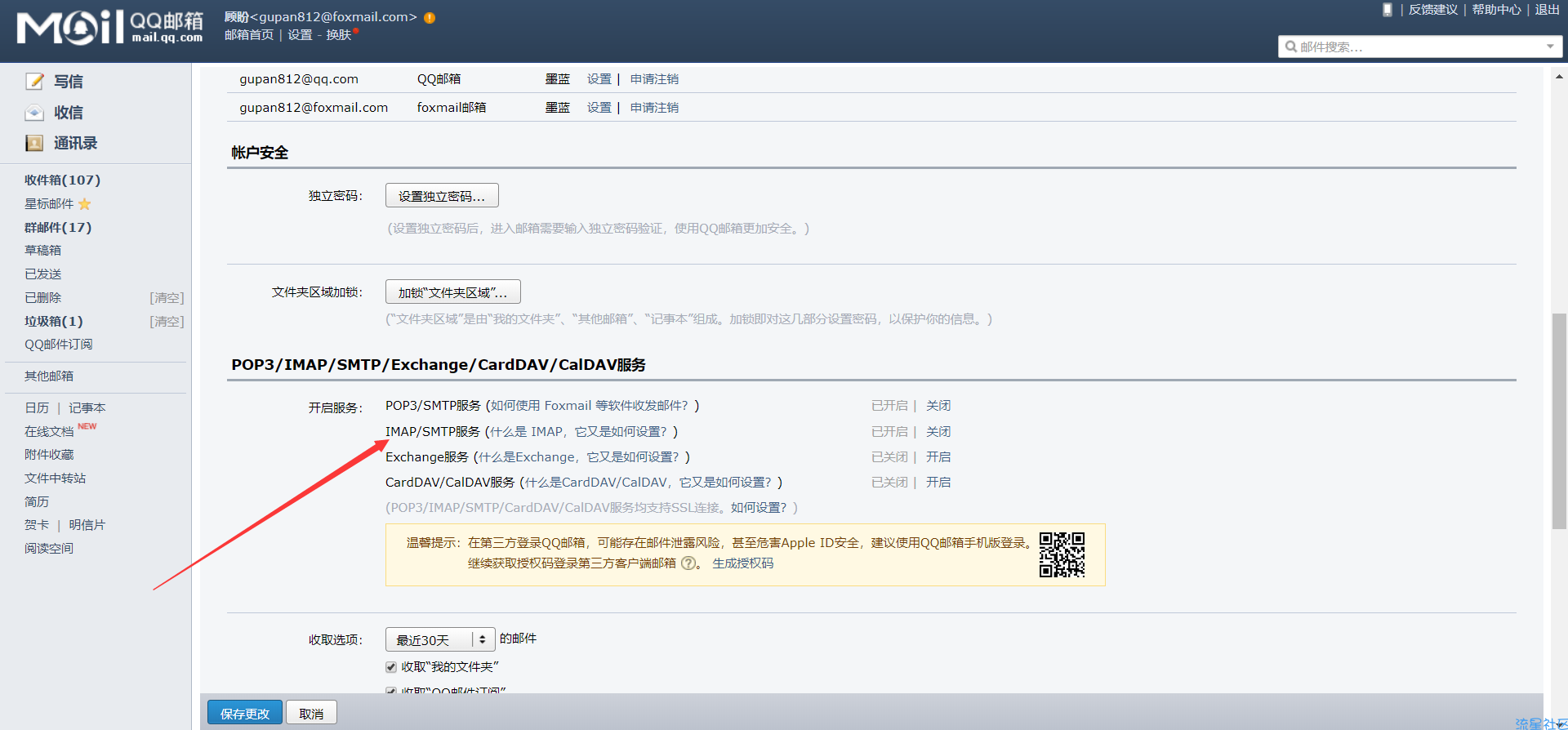
Task: Click 清空 next to 垃圾箱
Action: (167, 322)
